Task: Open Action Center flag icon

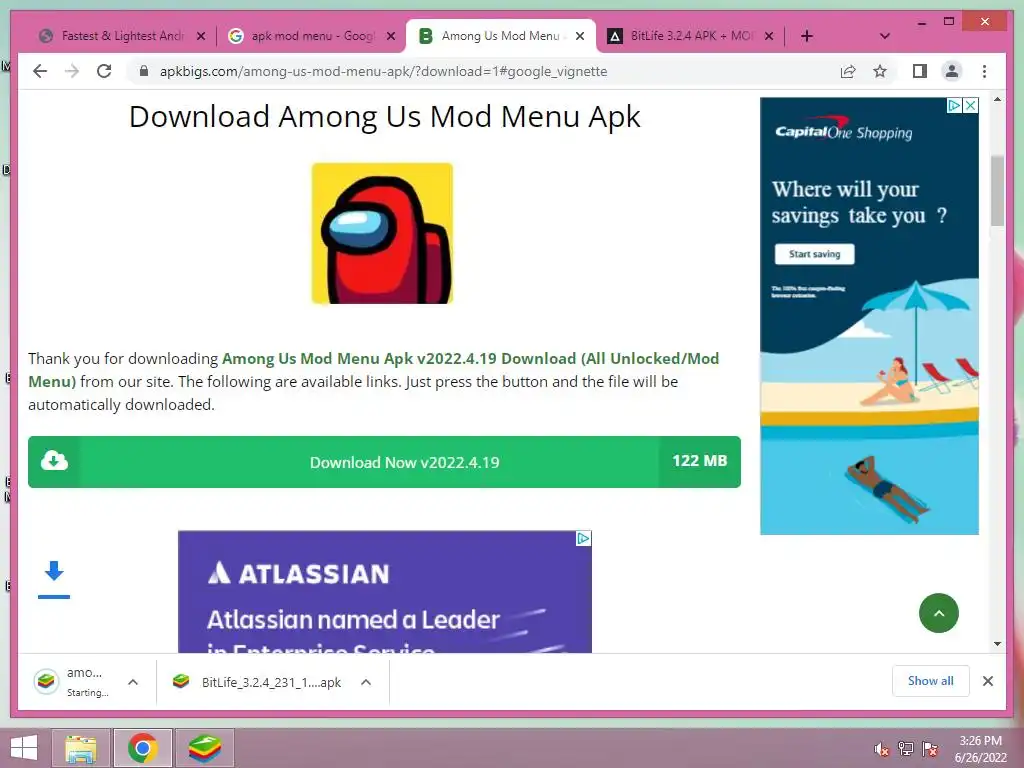Action: (930, 748)
